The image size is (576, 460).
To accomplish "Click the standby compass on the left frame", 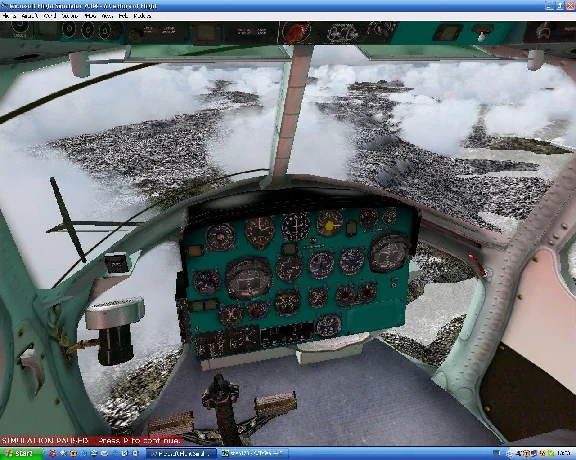I will pos(116,264).
